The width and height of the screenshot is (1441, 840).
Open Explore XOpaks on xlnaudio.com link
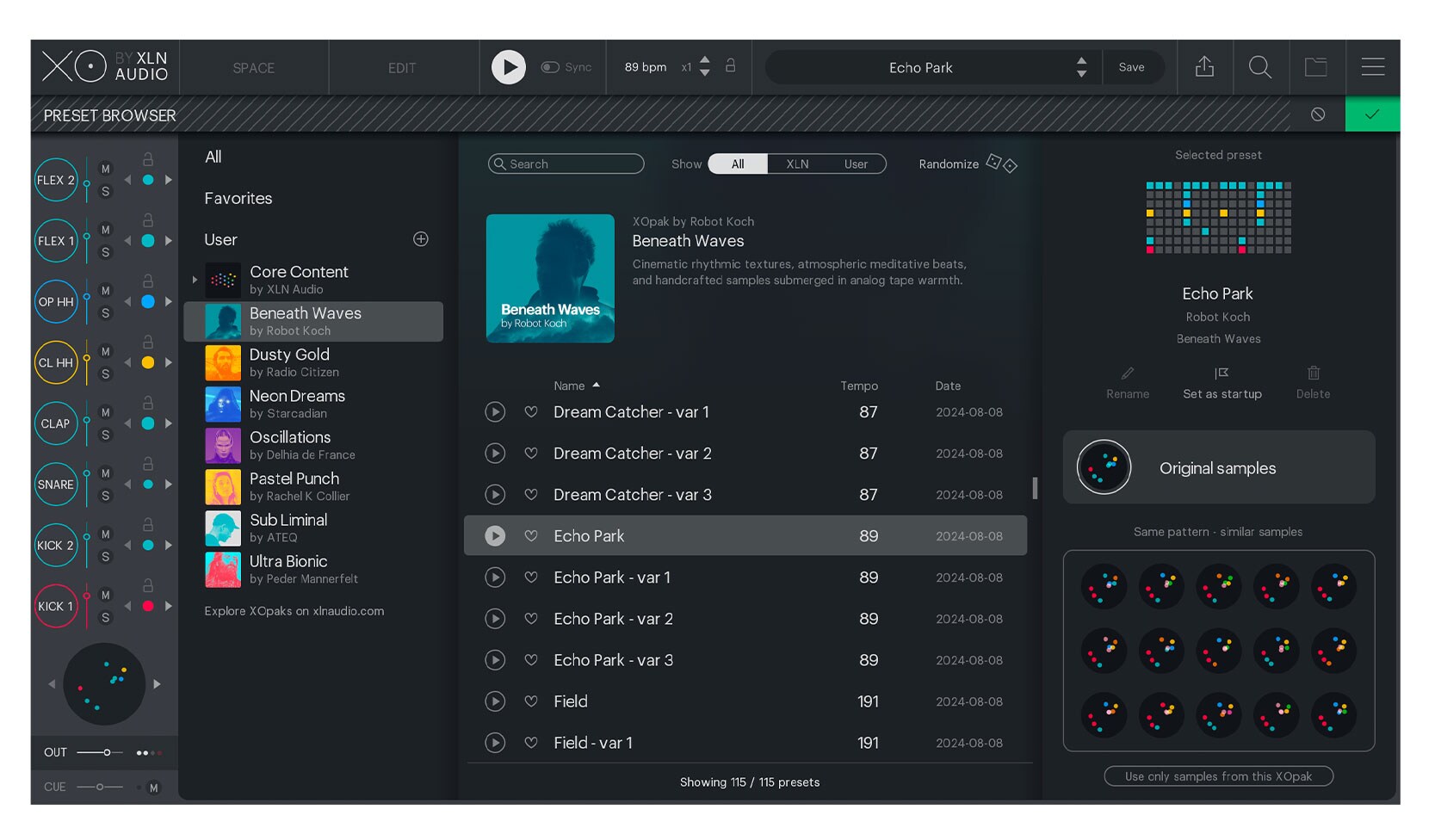pos(294,611)
